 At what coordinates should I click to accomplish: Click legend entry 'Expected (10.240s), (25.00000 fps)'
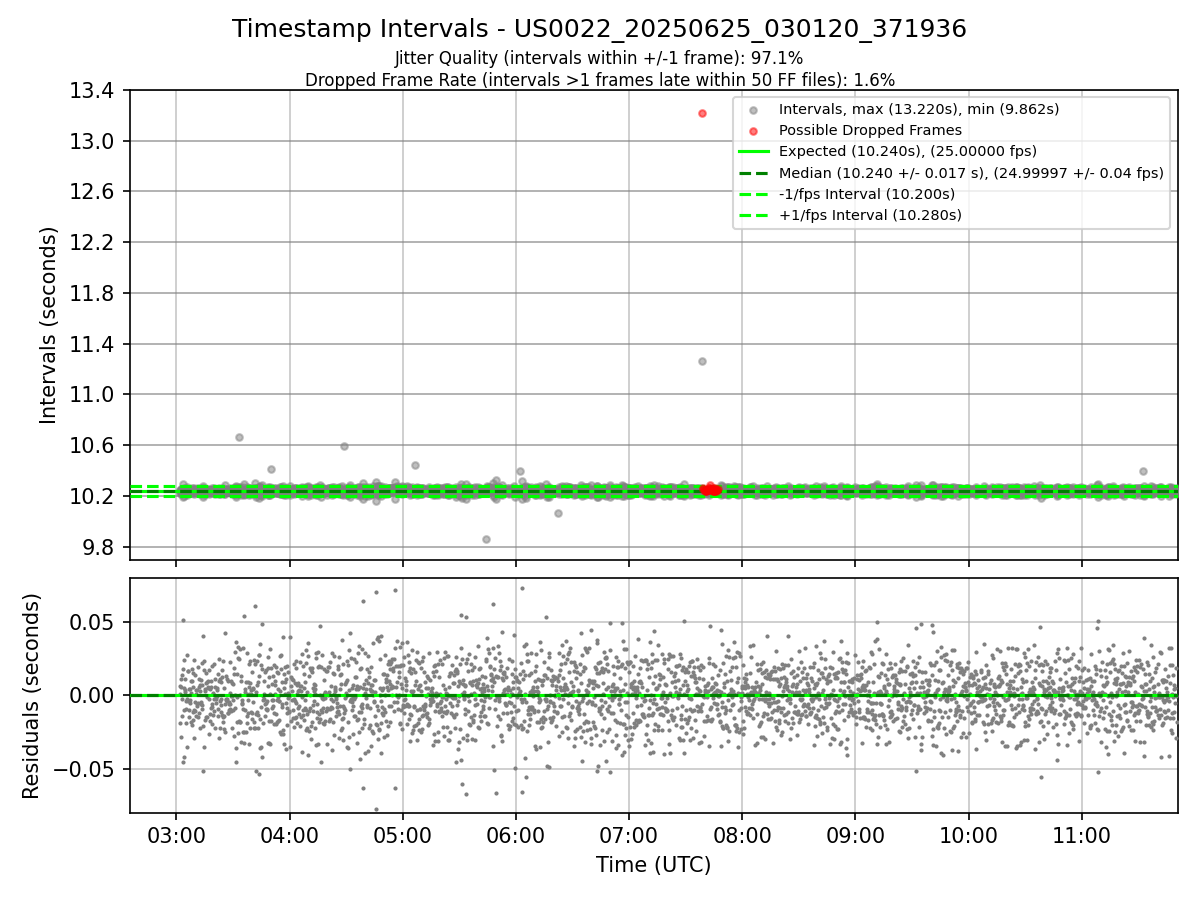pyautogui.click(x=907, y=151)
